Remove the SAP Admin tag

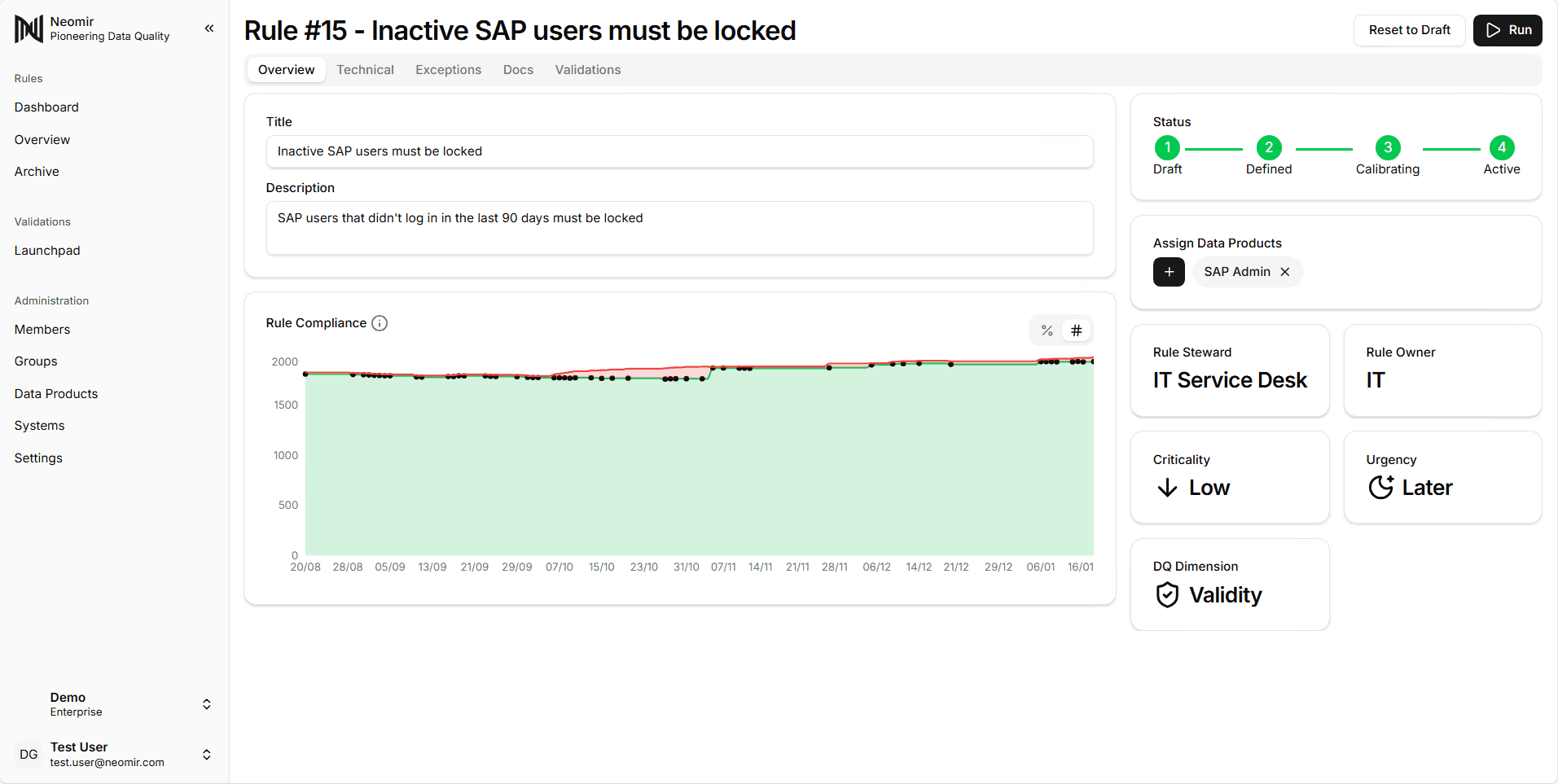point(1285,272)
